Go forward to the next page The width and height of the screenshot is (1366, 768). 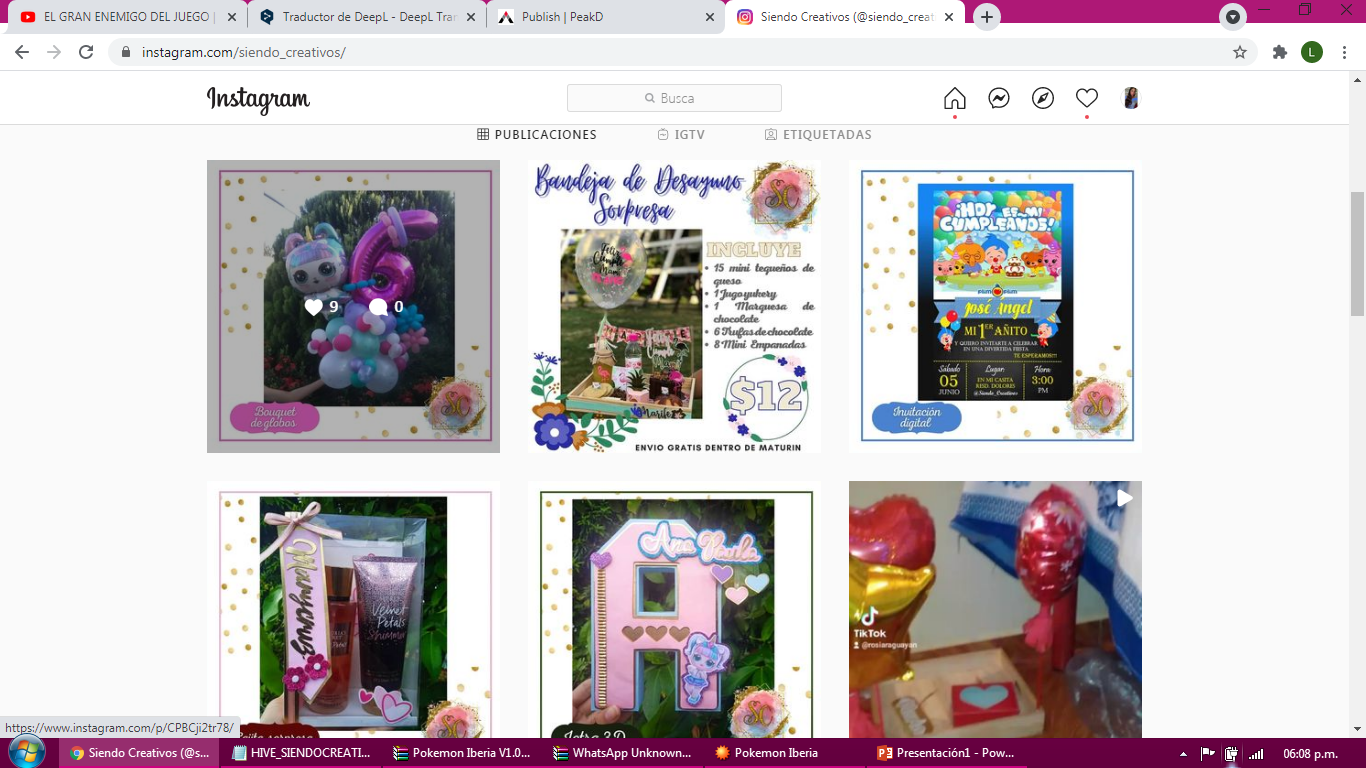point(54,52)
